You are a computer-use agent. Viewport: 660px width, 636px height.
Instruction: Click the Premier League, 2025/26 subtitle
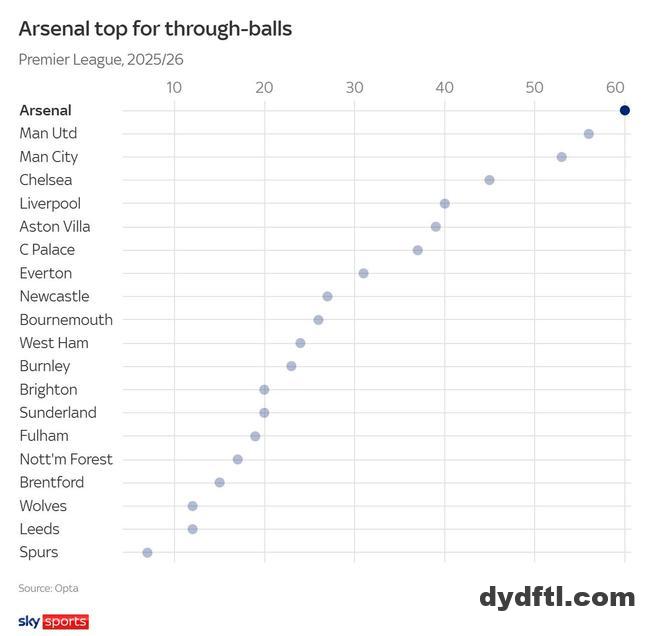coord(101,60)
